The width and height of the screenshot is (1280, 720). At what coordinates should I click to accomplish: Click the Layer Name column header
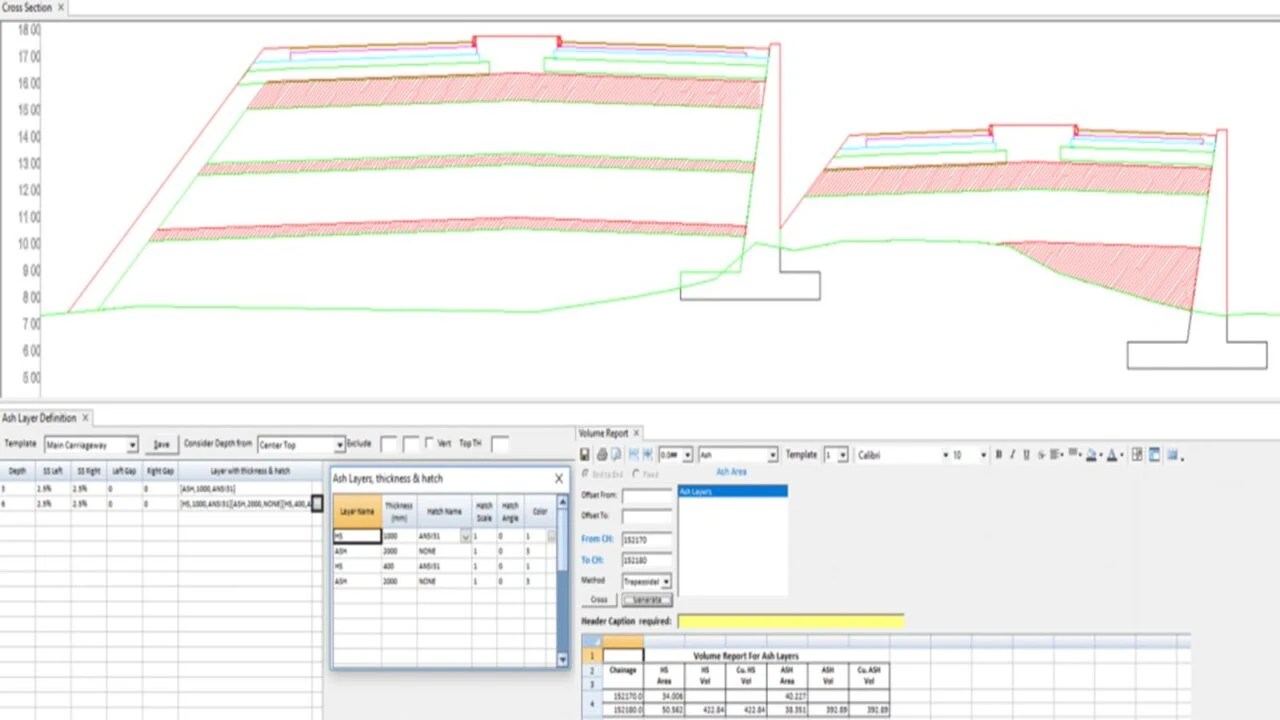click(357, 511)
